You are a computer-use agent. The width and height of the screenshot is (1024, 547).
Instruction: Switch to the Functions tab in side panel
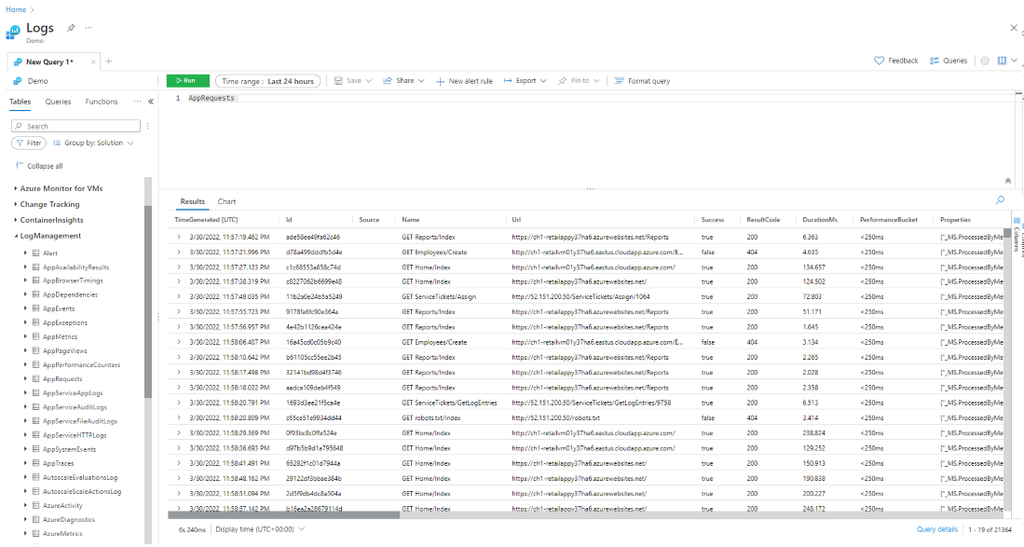tap(101, 102)
